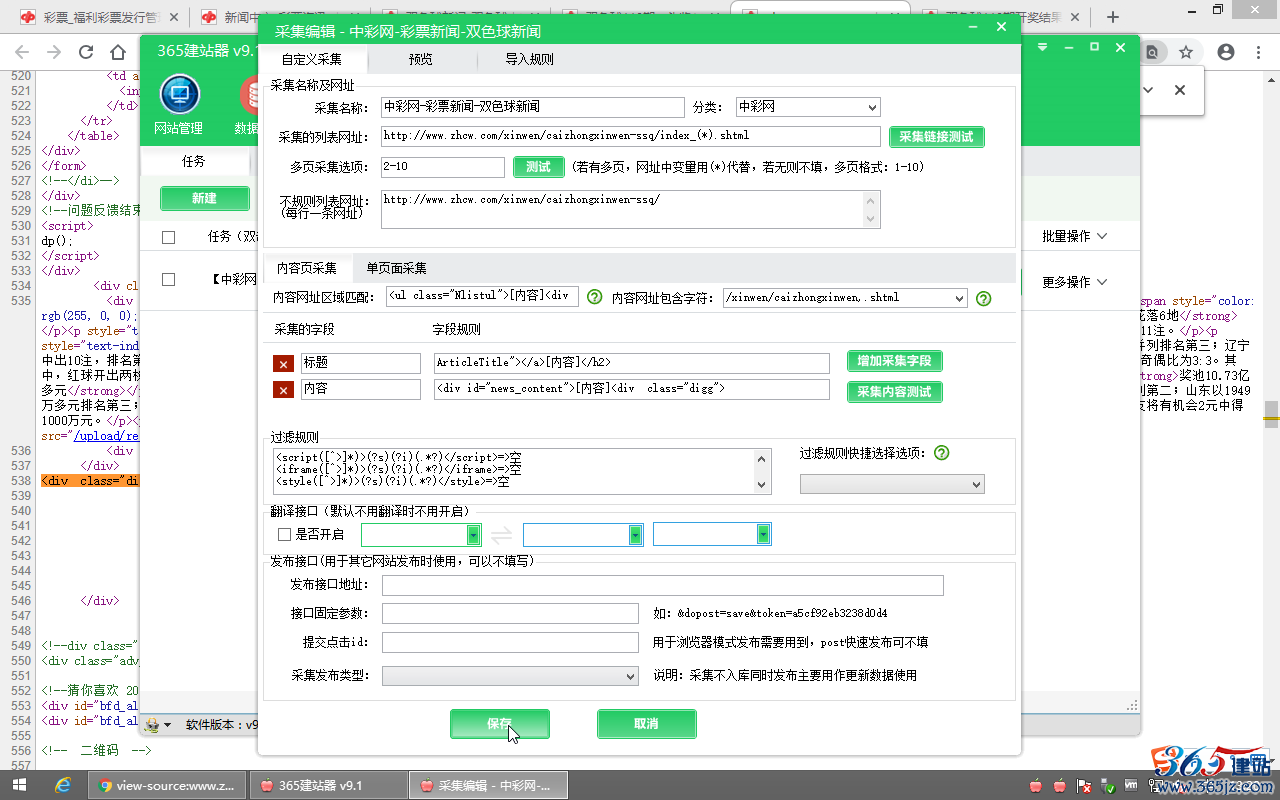Save with the 保存 button
Viewport: 1280px width, 800px height.
point(499,724)
